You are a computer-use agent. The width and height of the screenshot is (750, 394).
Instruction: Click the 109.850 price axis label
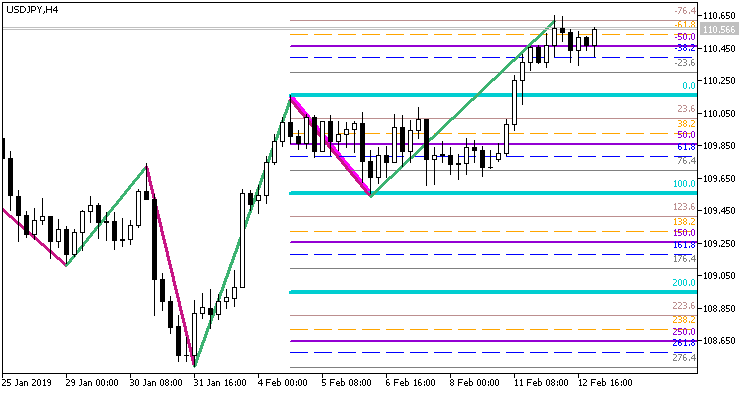719,146
